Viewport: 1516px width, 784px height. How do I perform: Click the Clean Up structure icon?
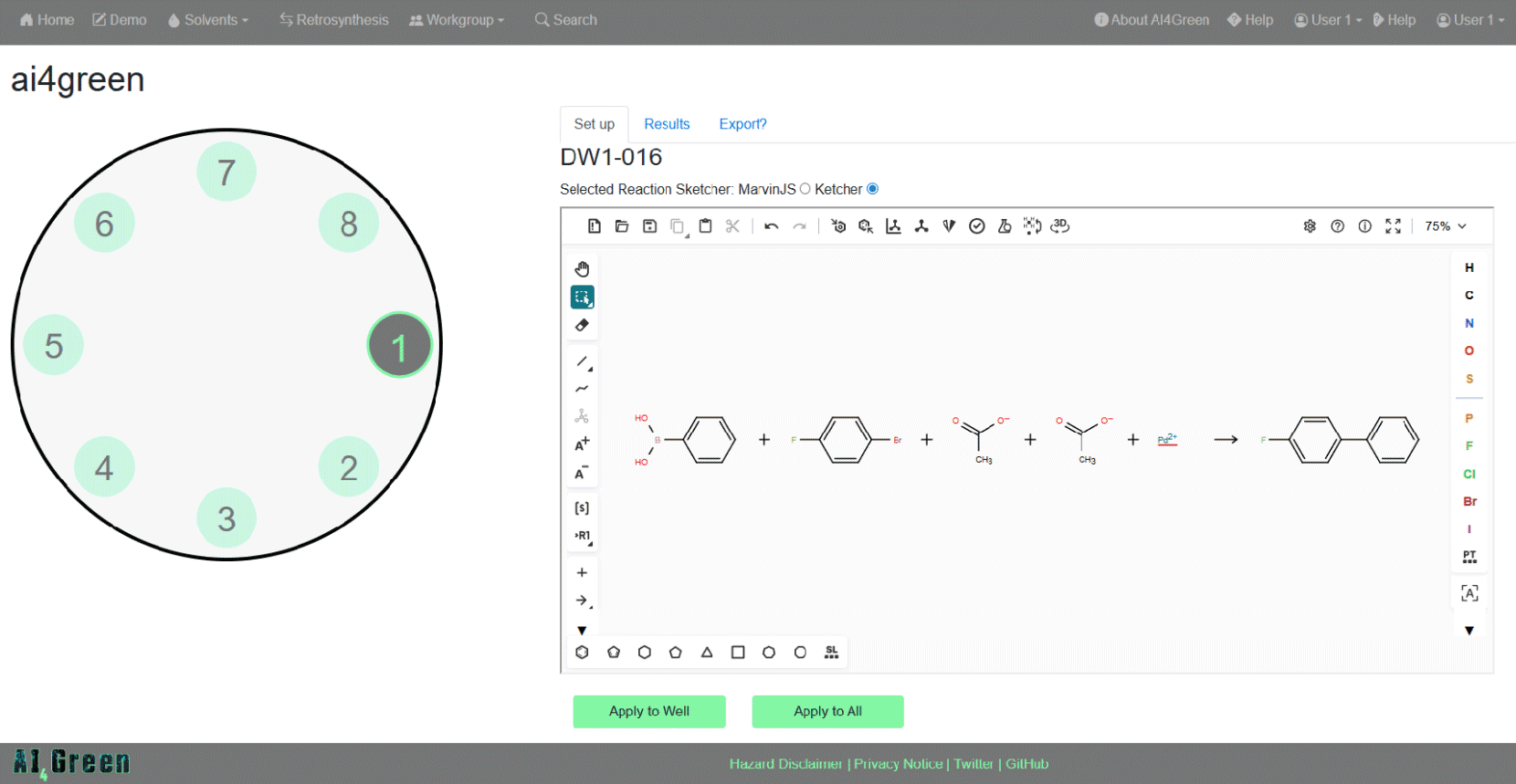(x=921, y=226)
